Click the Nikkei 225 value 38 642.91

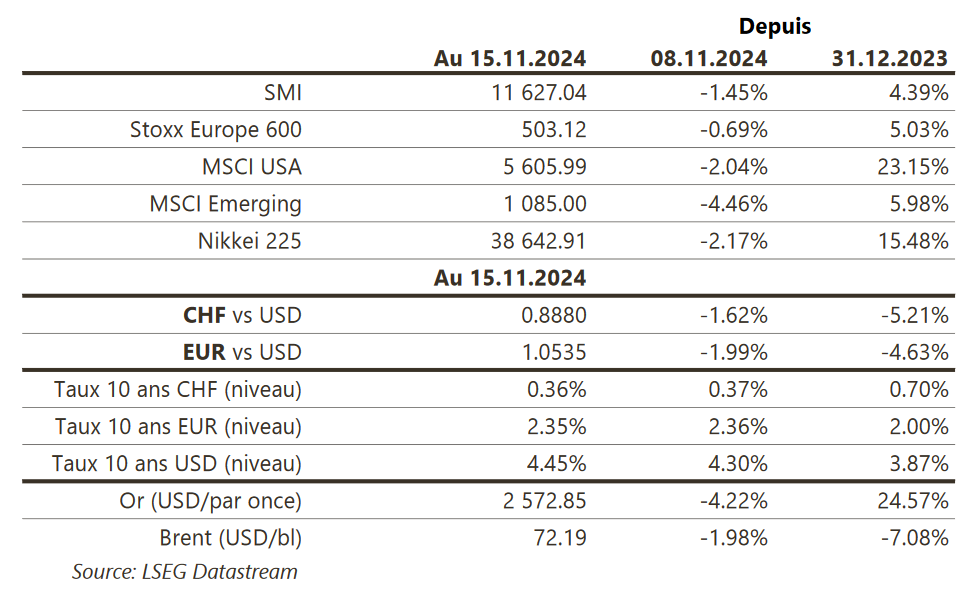pos(532,241)
